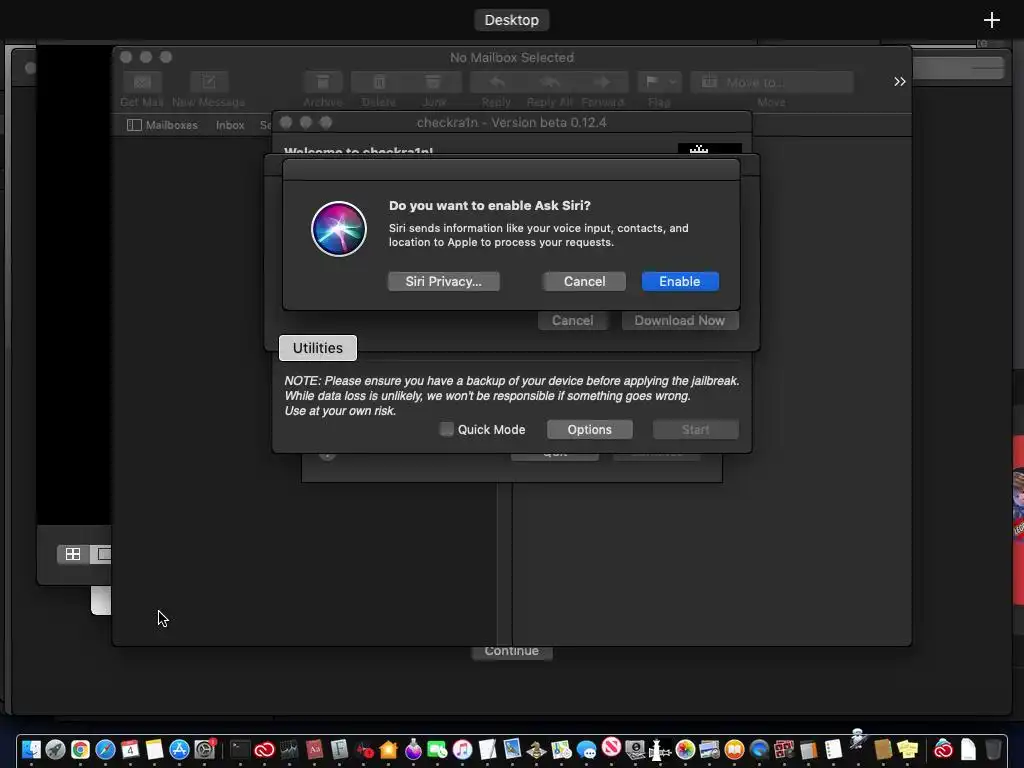This screenshot has height=768, width=1024.
Task: Open Launchpad from the Dock
Action: click(56, 749)
